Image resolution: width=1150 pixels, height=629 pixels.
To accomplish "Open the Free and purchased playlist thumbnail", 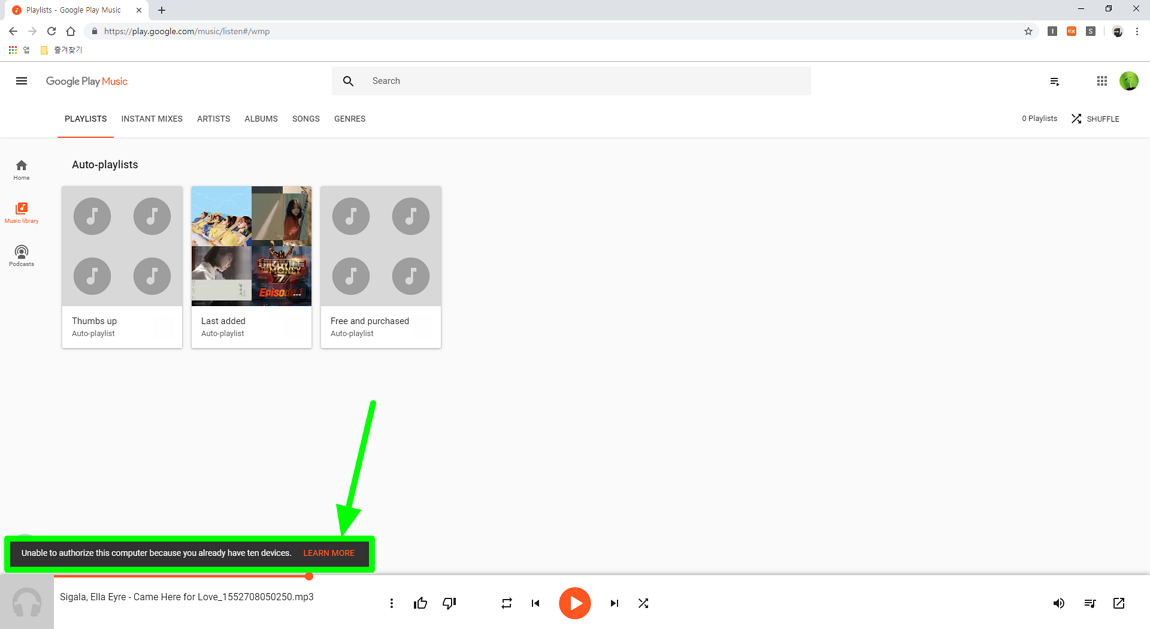I will point(381,246).
